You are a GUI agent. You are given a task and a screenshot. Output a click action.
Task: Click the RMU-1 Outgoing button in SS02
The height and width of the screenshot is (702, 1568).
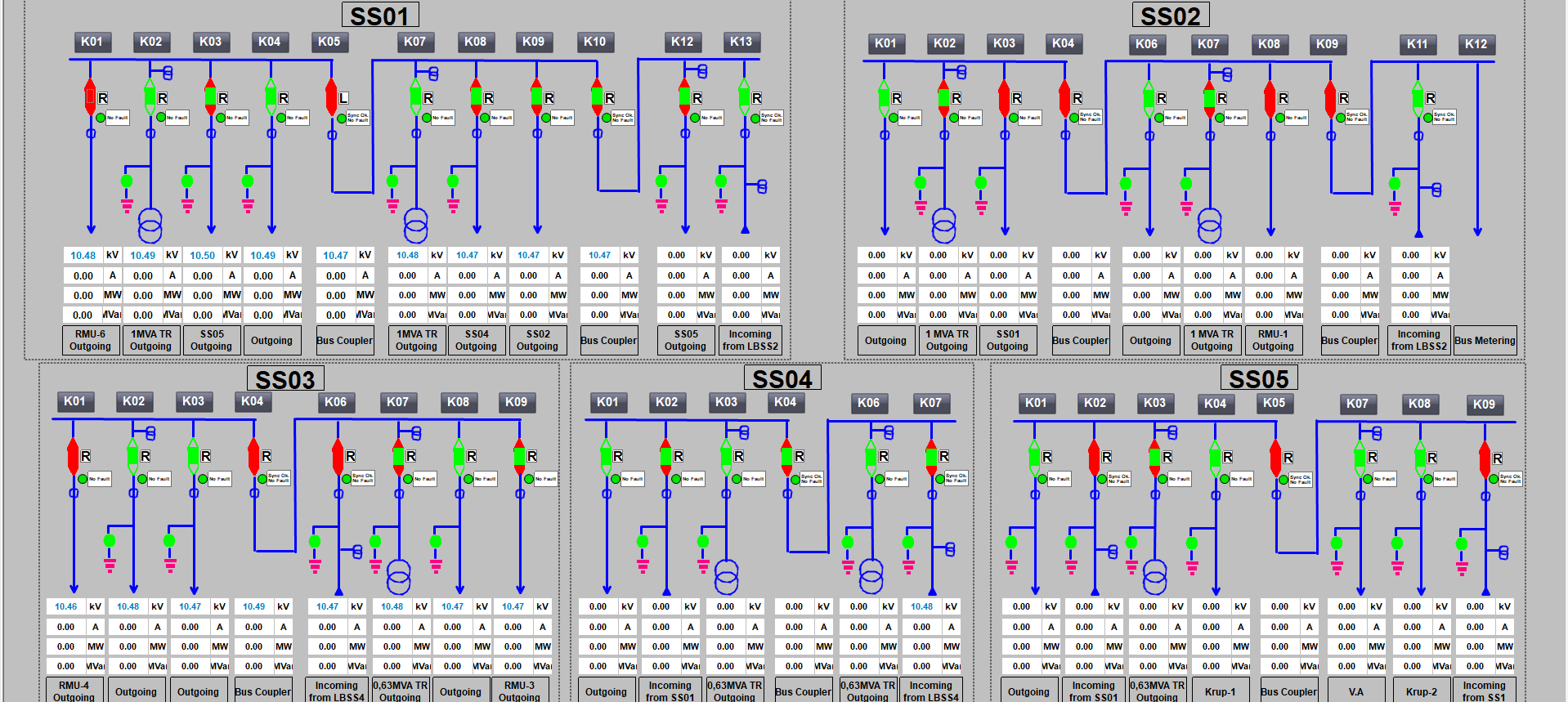[x=1273, y=340]
